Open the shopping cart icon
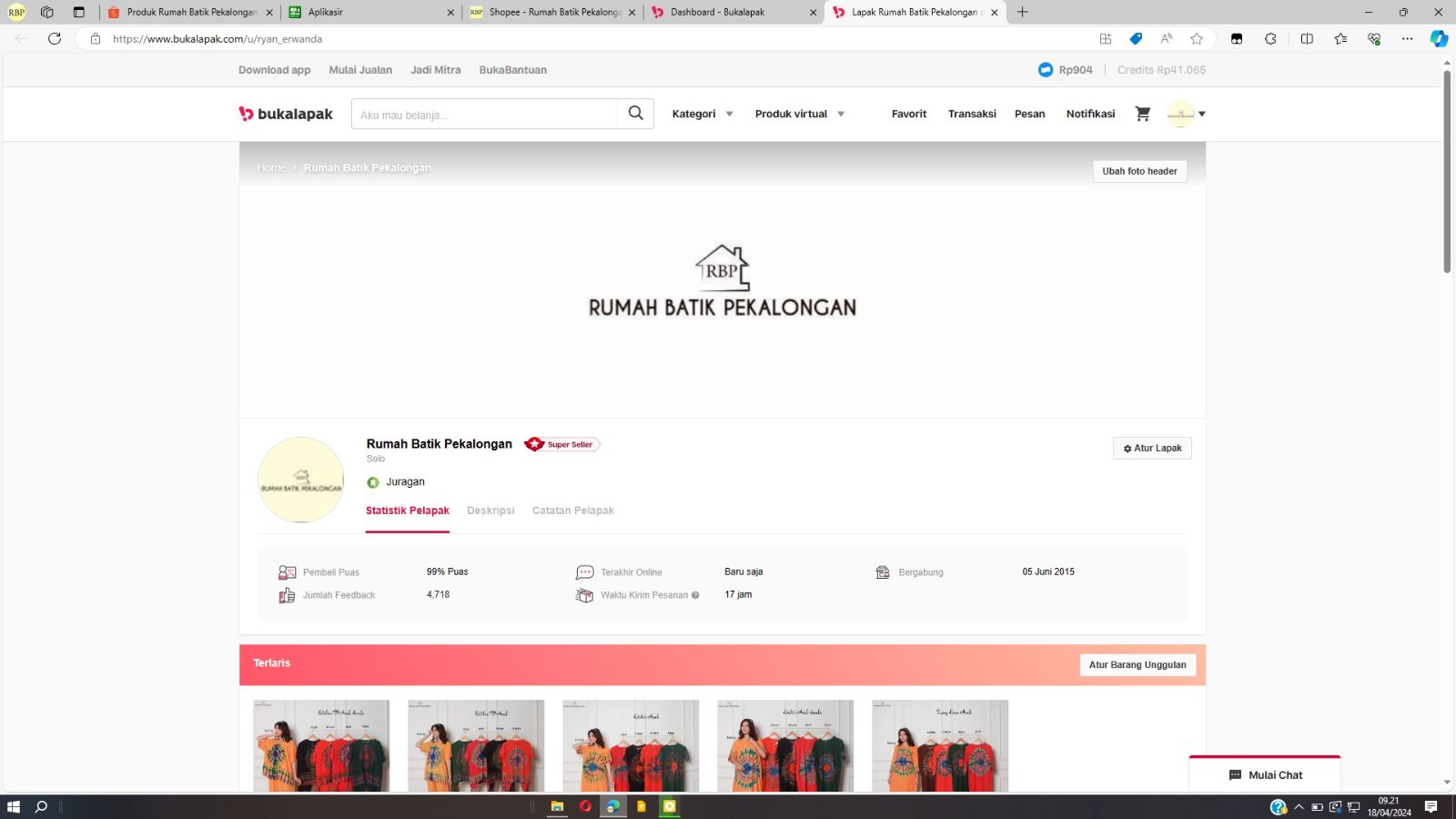Image resolution: width=1456 pixels, height=819 pixels. pyautogui.click(x=1143, y=114)
